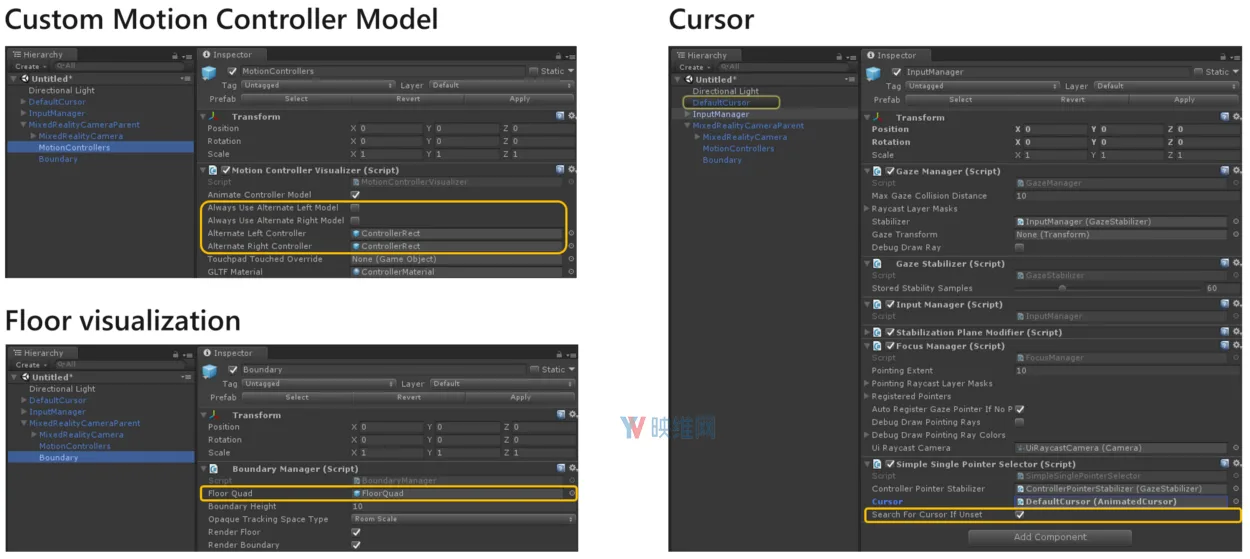
Task: Click object picker circle beside Floor Quad field
Action: coord(572,493)
